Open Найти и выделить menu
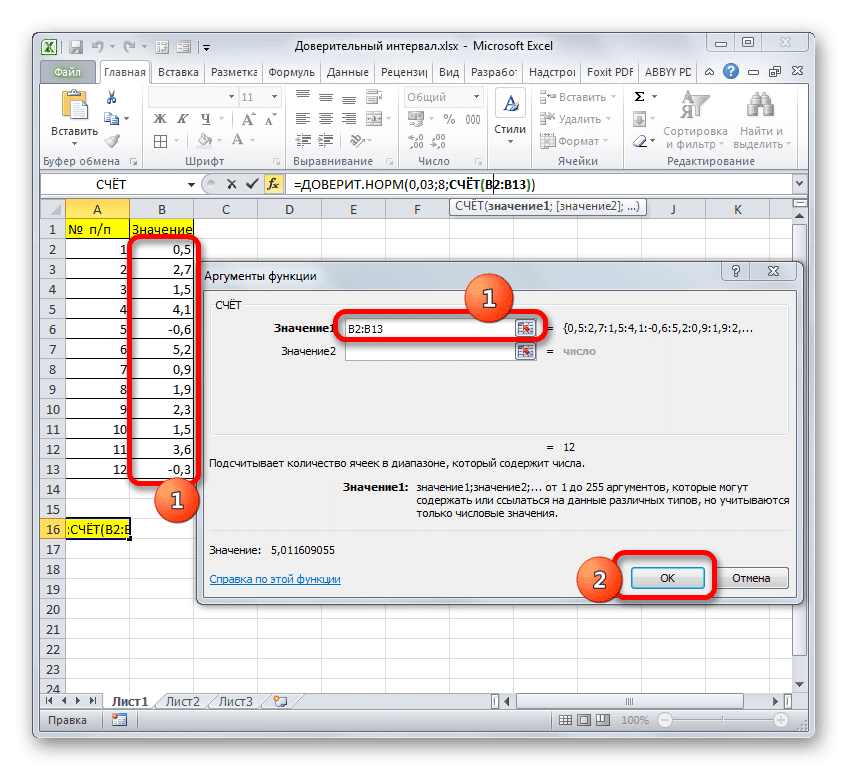The width and height of the screenshot is (848, 771). (761, 120)
